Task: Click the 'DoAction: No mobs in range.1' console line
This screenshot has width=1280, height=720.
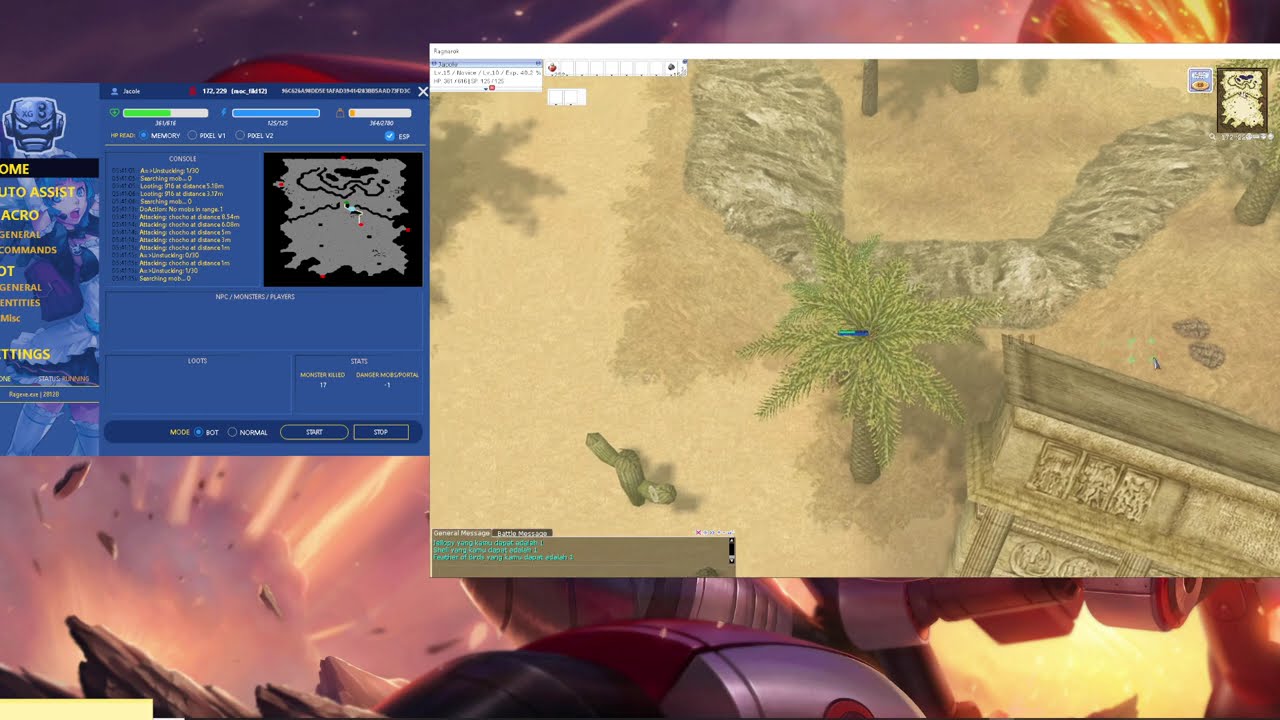Action: 182,209
